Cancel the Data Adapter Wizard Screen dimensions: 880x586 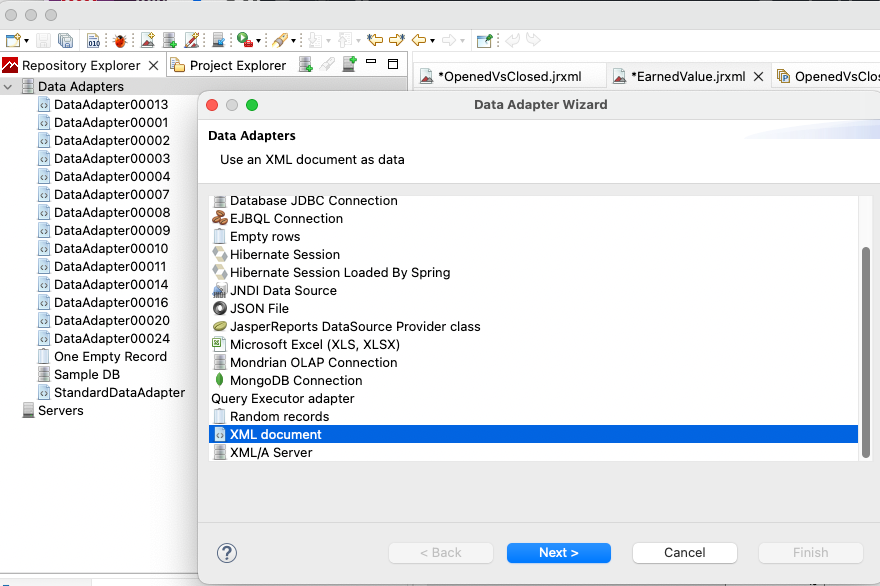(x=685, y=553)
